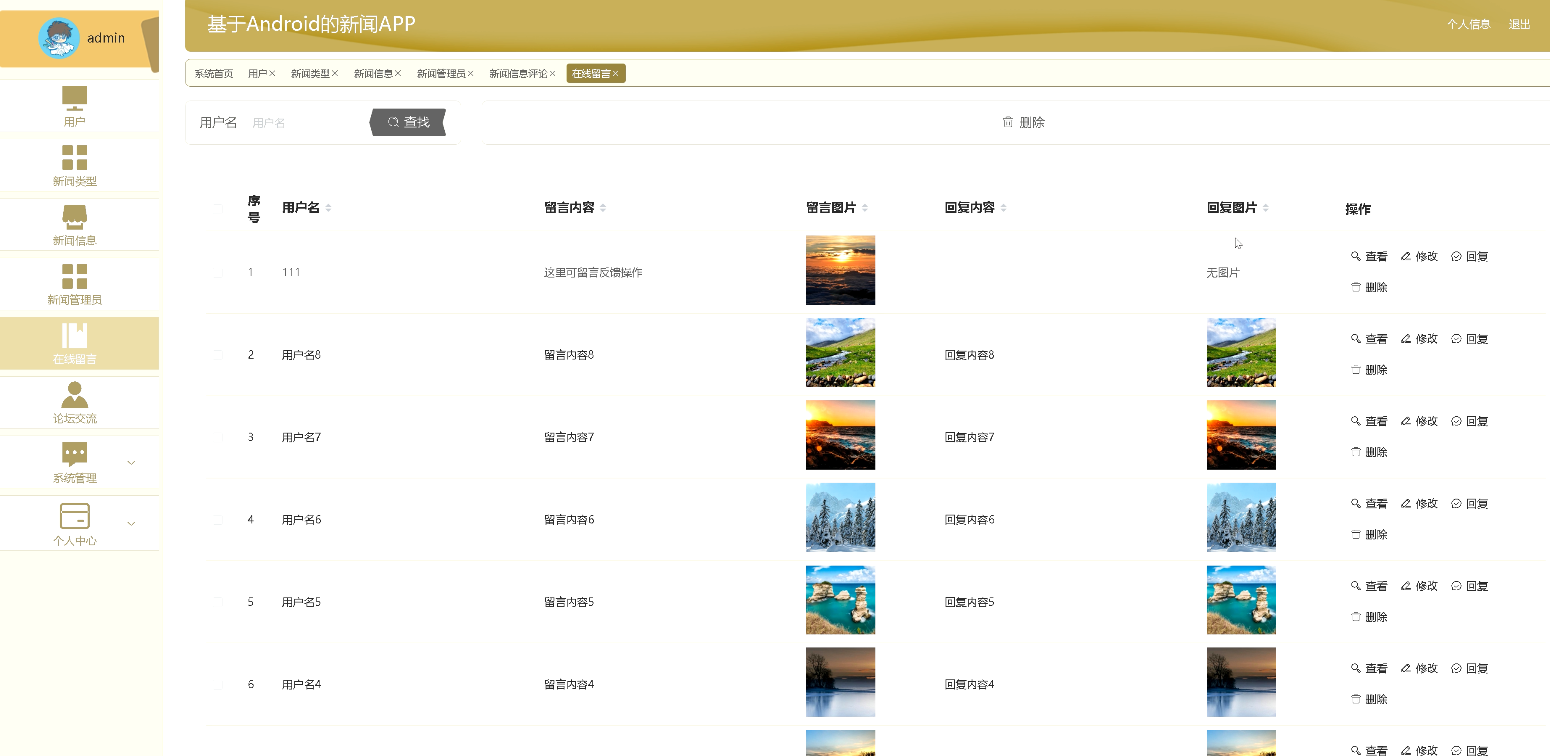The image size is (1550, 756).
Task: Close the 新闻信息评论 tab
Action: [x=552, y=74]
